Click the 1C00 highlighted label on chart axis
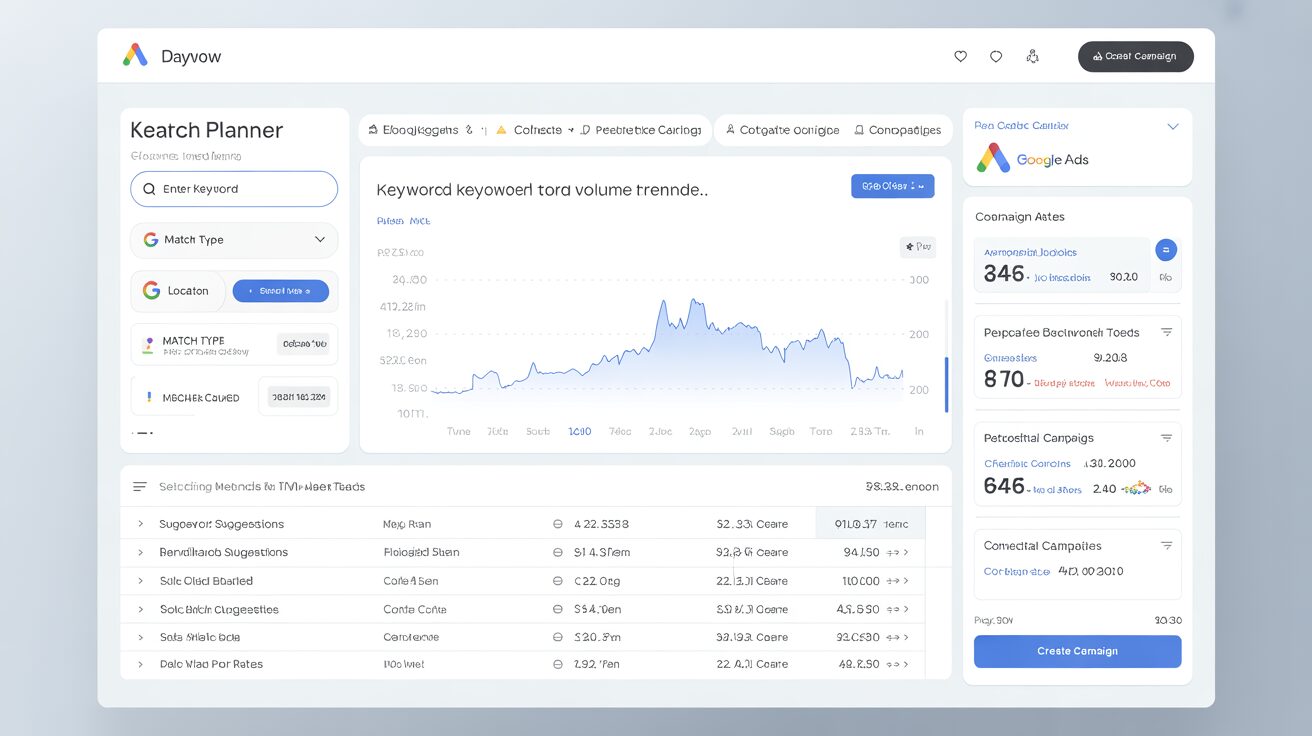 click(x=580, y=432)
